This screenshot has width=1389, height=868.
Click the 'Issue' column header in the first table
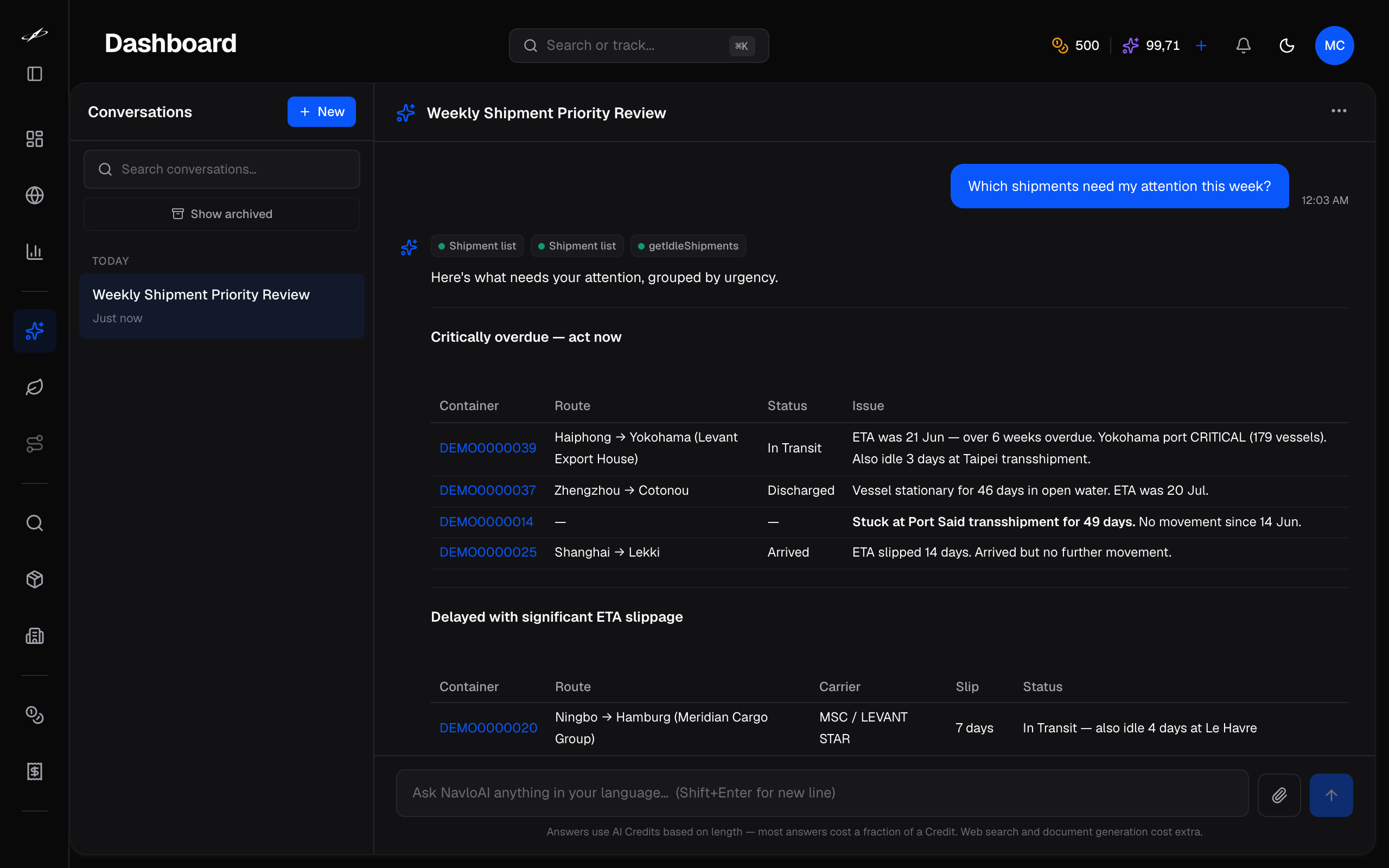coord(868,406)
